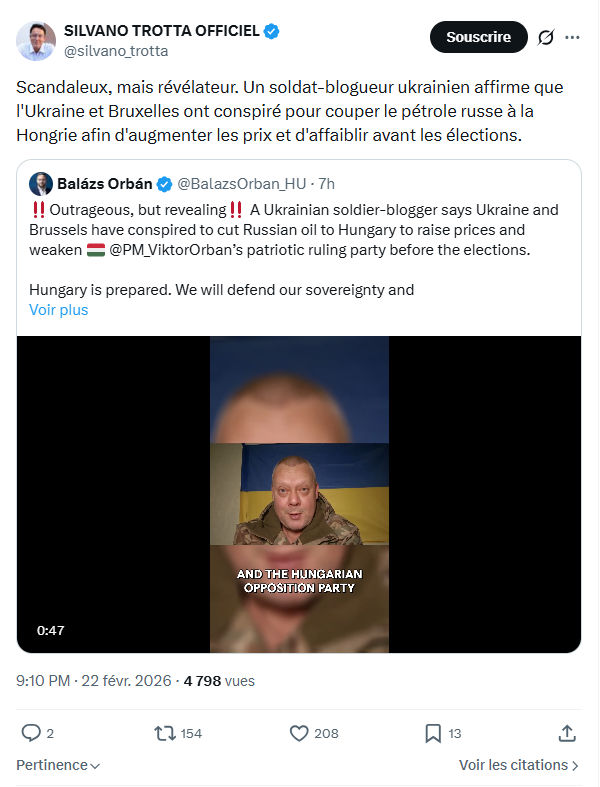Screen dimensions: 600x787
Task: Subscribe with the Souscrire button
Action: pyautogui.click(x=478, y=37)
